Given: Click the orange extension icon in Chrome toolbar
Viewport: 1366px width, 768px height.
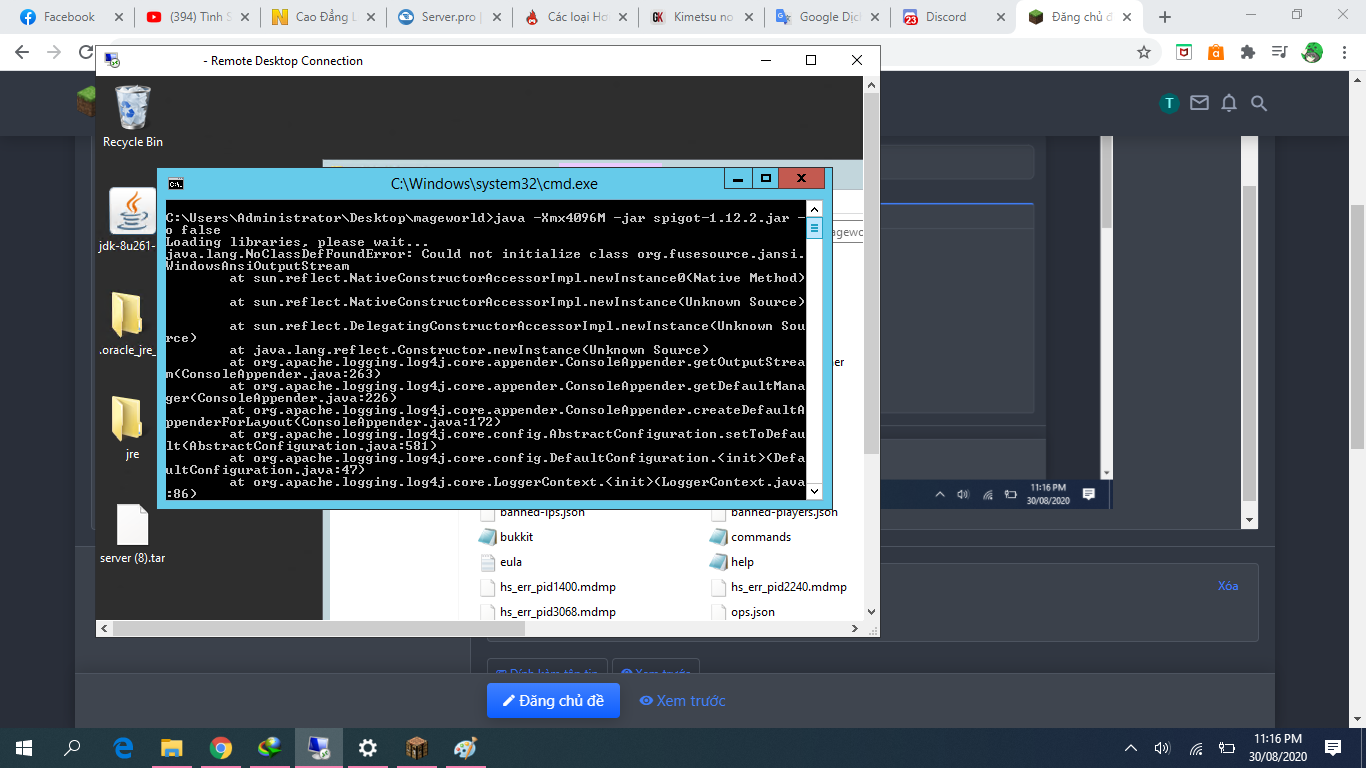Looking at the screenshot, I should pyautogui.click(x=1215, y=52).
